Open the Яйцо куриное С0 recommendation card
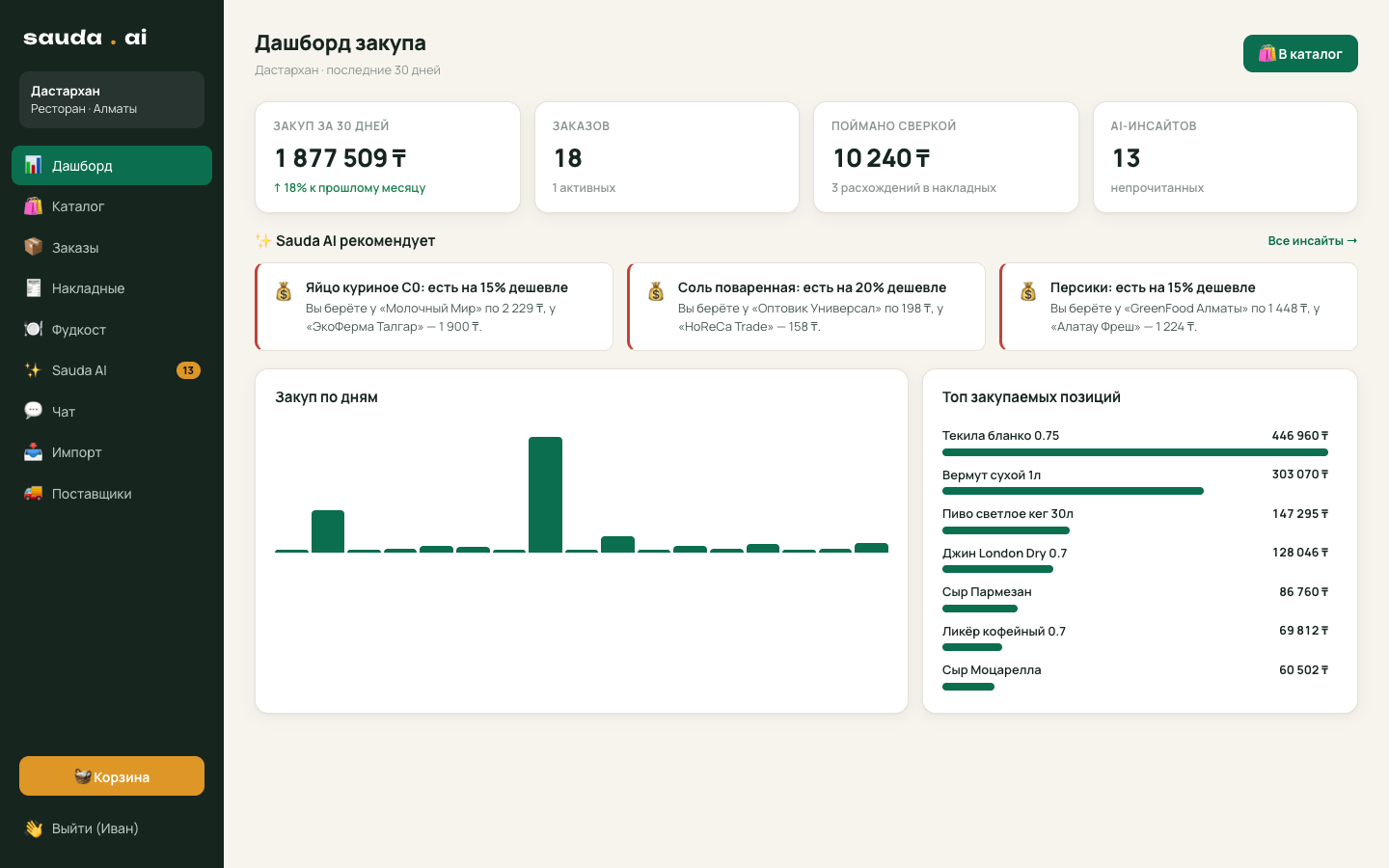 [434, 307]
